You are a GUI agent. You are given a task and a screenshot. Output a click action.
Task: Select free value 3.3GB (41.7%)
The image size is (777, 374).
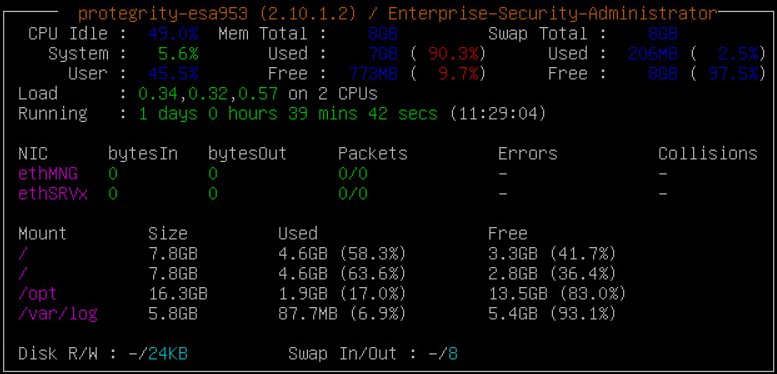click(x=553, y=254)
